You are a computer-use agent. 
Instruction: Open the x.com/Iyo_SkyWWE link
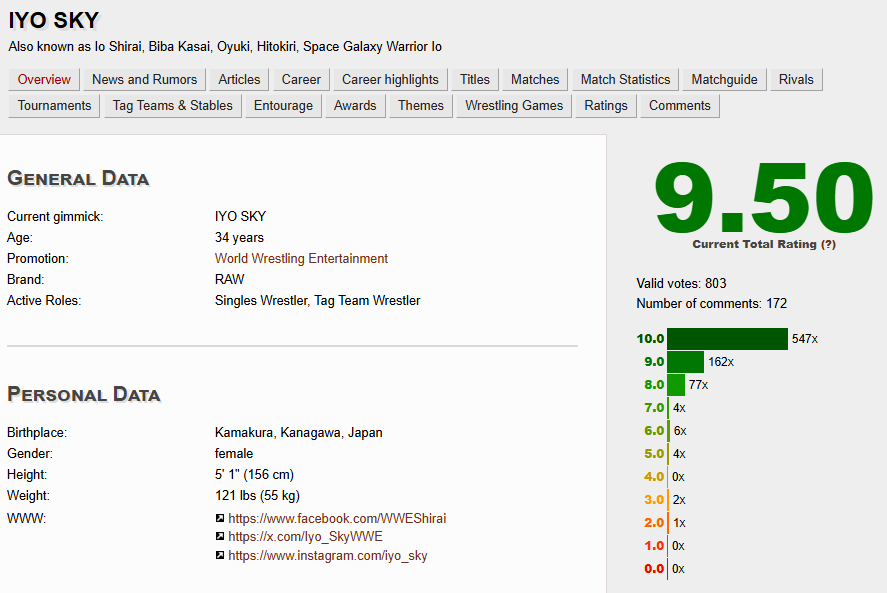(305, 536)
